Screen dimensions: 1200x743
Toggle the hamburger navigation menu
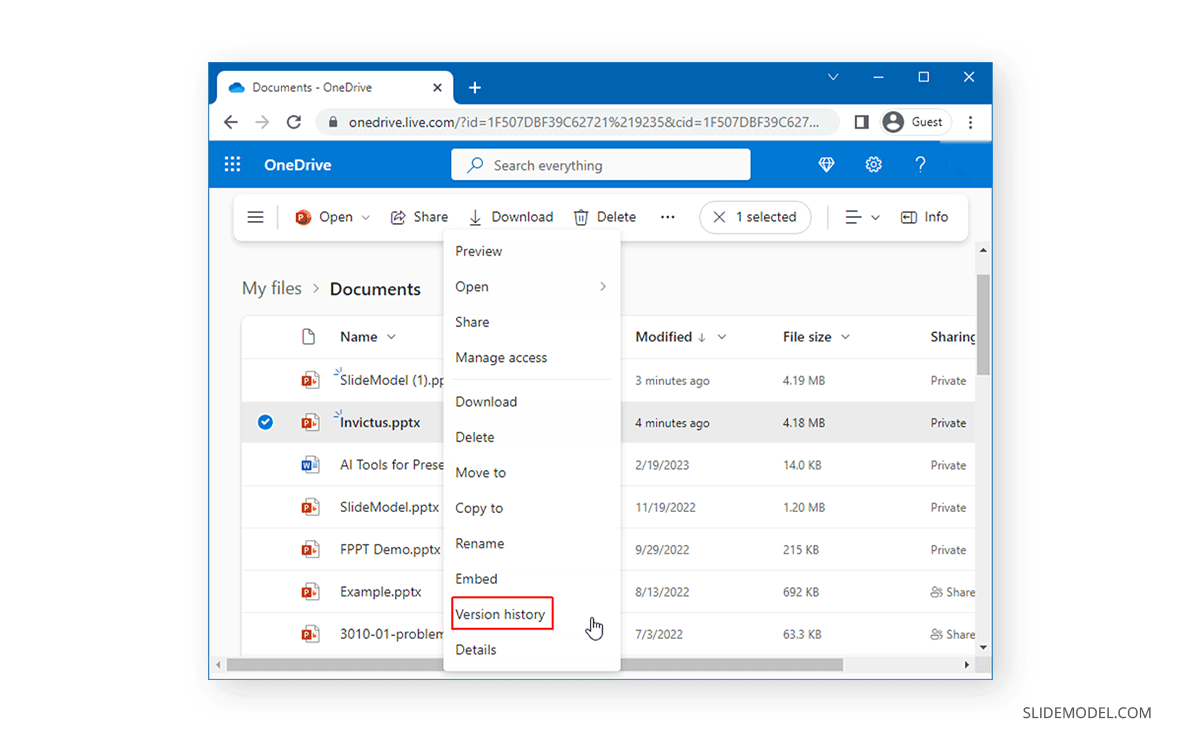256,217
